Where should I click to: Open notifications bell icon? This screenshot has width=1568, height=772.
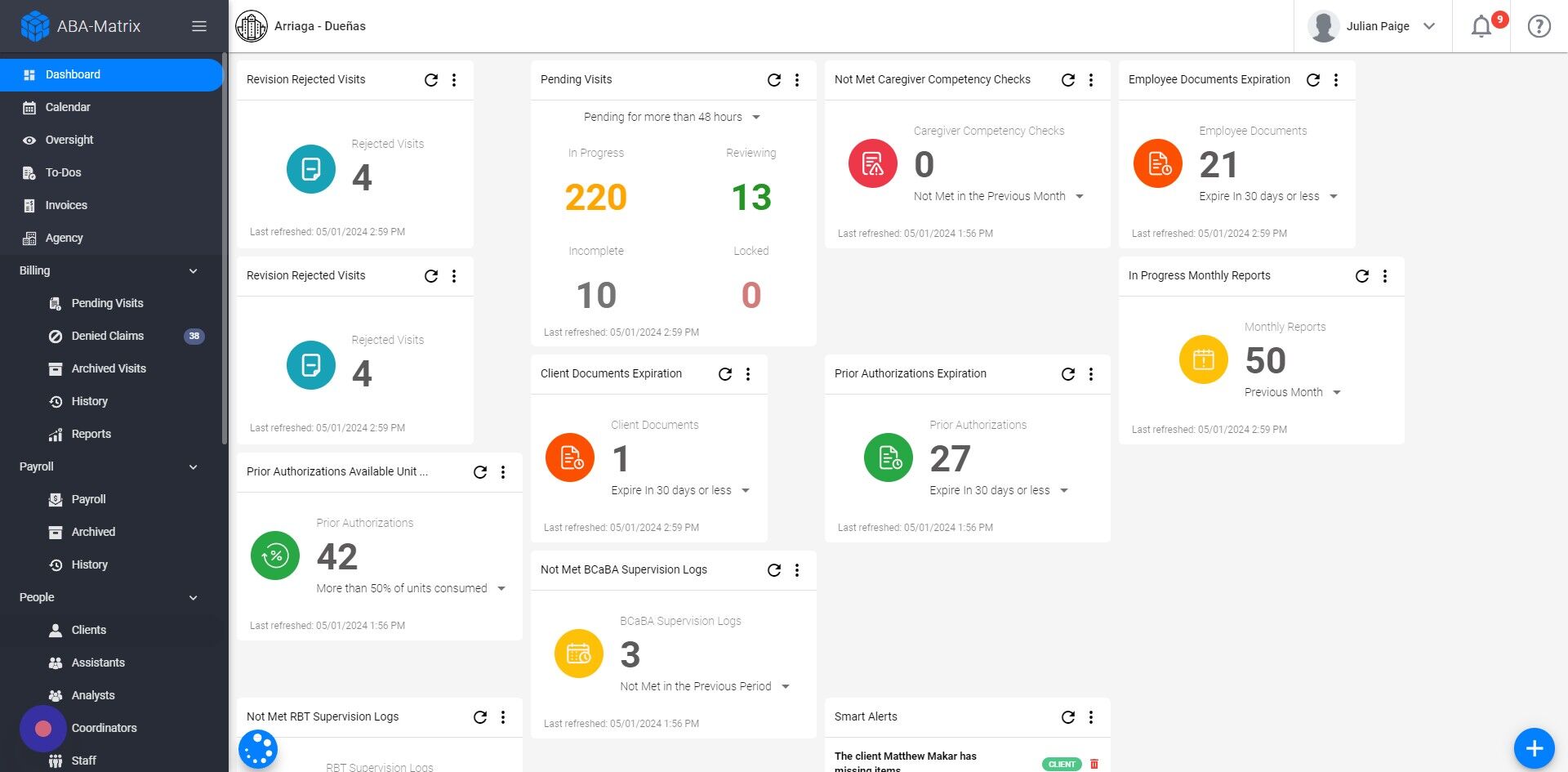pyautogui.click(x=1481, y=26)
